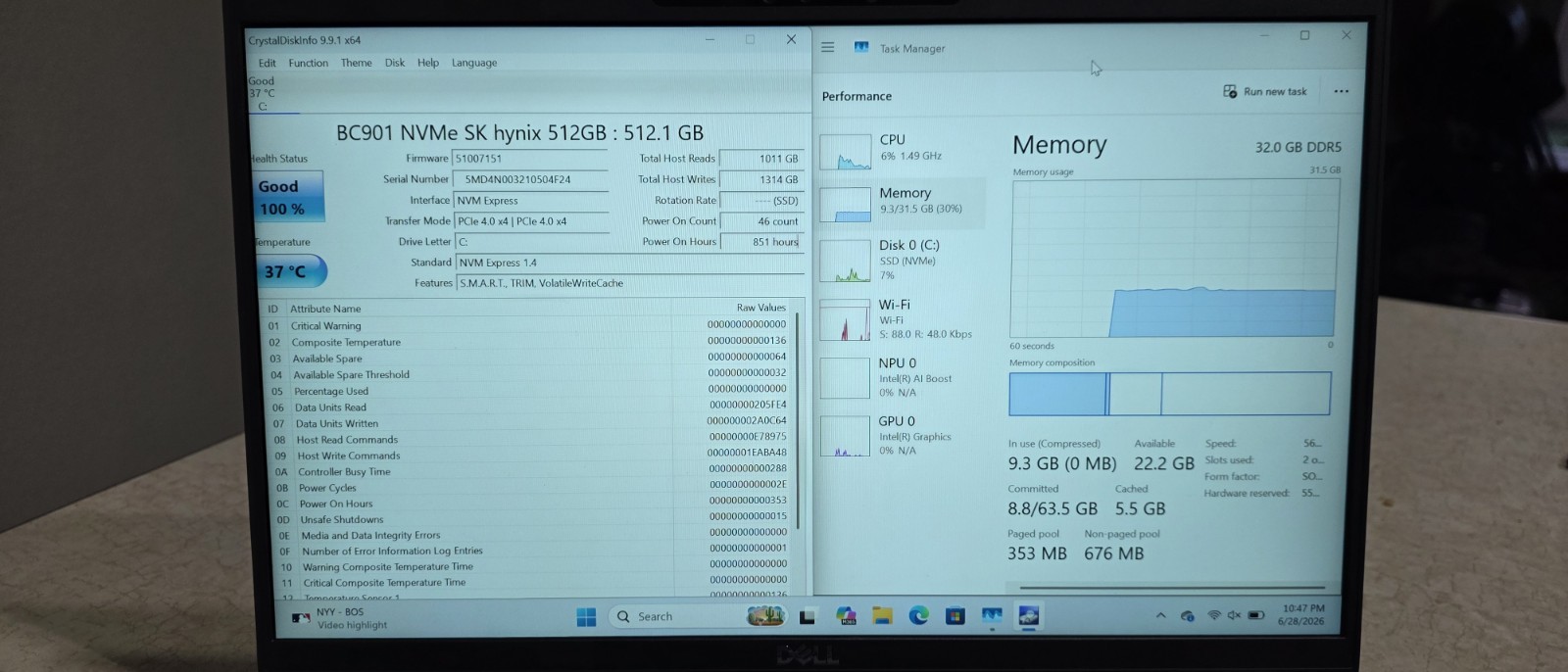Click the Interface field NVM Express
This screenshot has width=1568, height=672.
tap(530, 200)
